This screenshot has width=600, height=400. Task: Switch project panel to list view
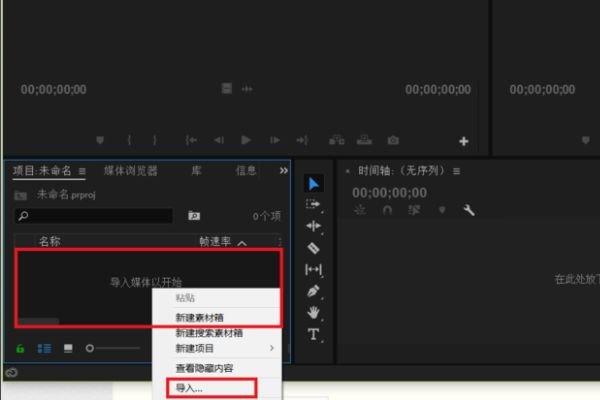tap(44, 348)
